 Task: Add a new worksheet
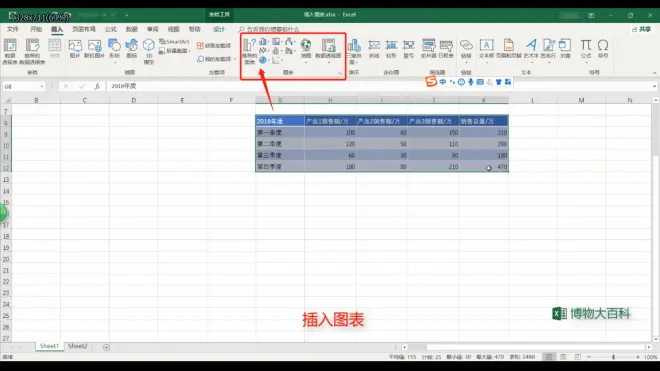106,347
